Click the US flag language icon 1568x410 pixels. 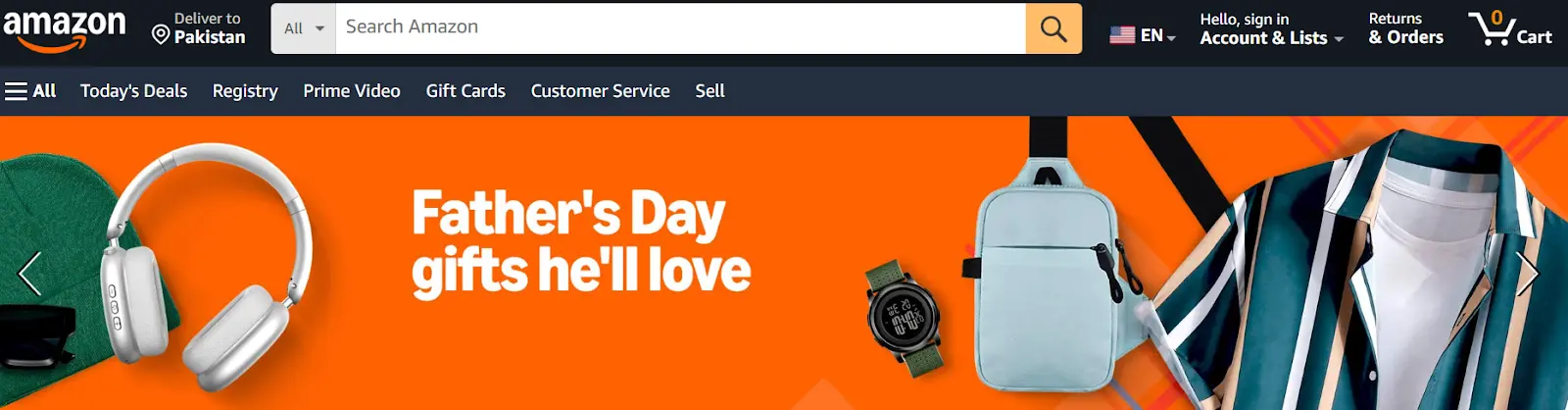click(x=1122, y=35)
